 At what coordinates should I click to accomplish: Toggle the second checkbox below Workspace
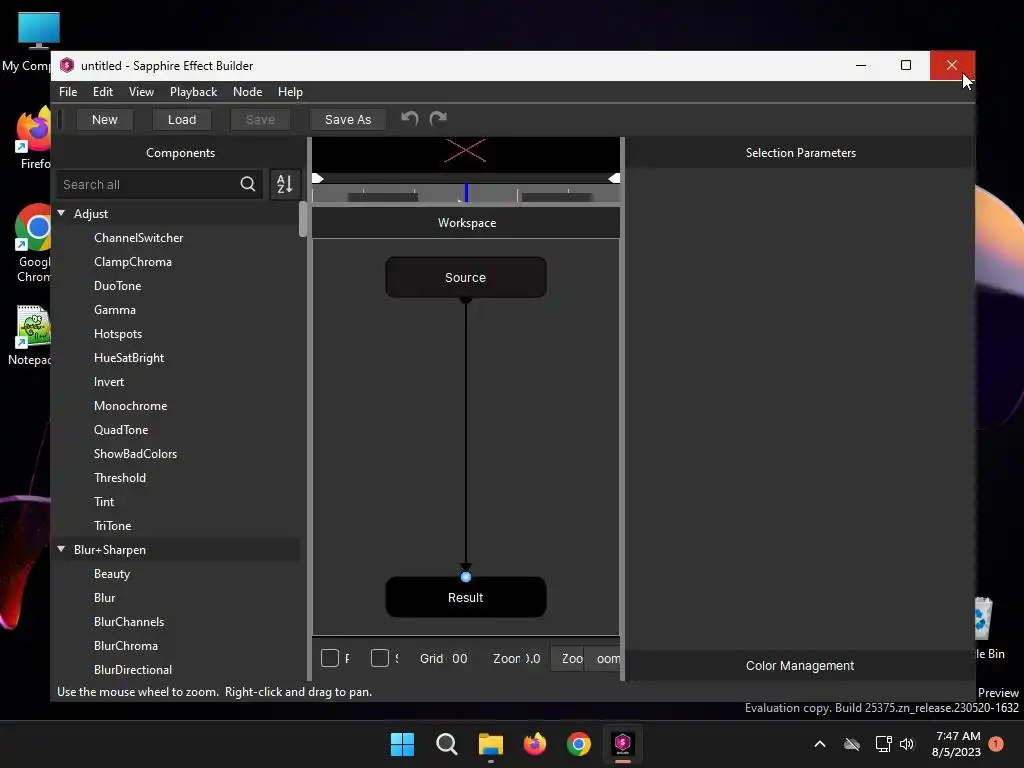click(x=379, y=658)
